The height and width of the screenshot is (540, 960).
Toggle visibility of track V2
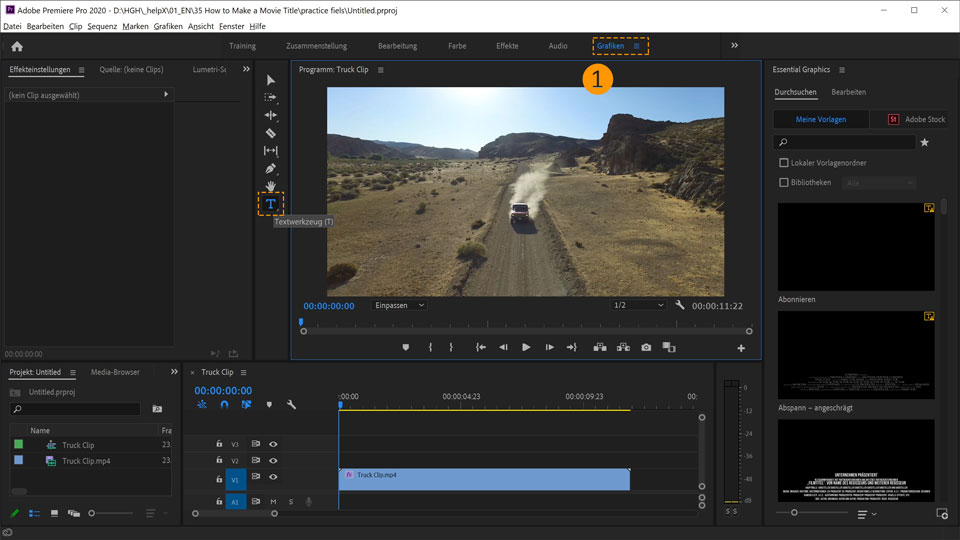(273, 461)
